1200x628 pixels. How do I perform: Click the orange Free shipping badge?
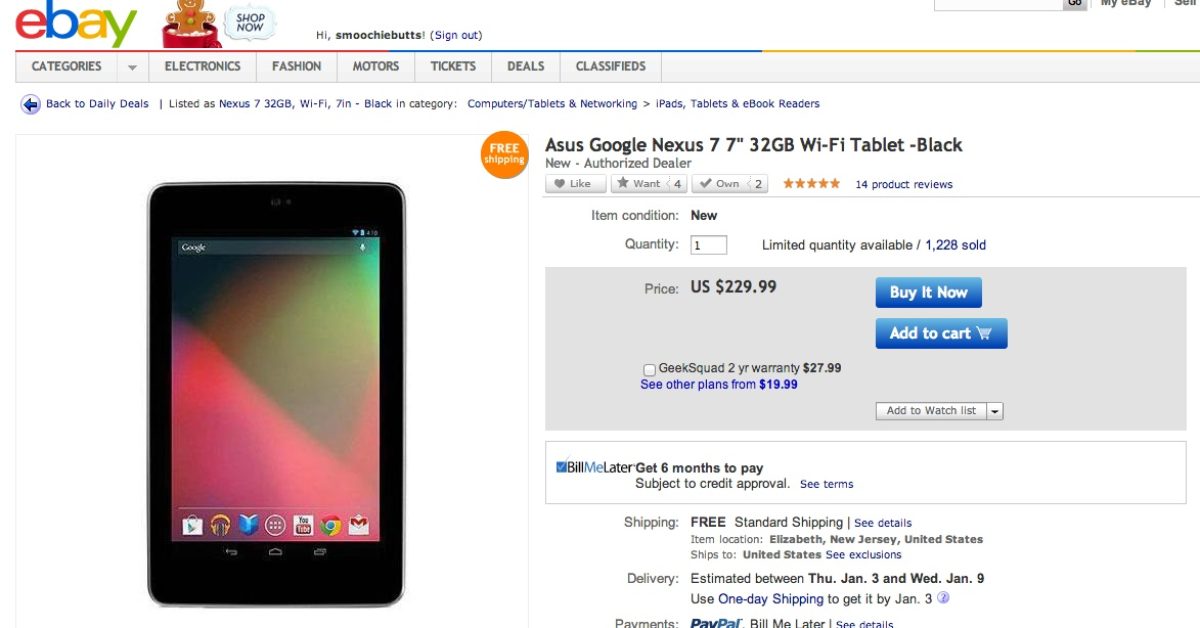point(504,154)
